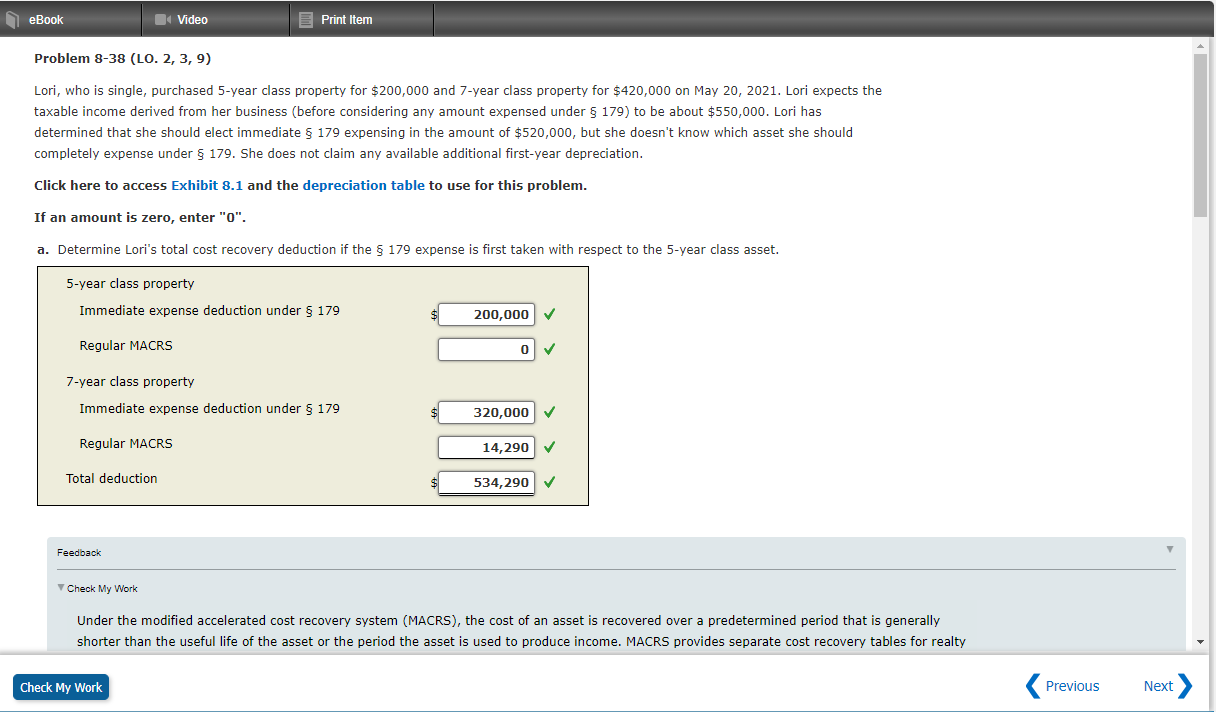Open the Print Item tab
The width and height of the screenshot is (1216, 712).
(345, 18)
